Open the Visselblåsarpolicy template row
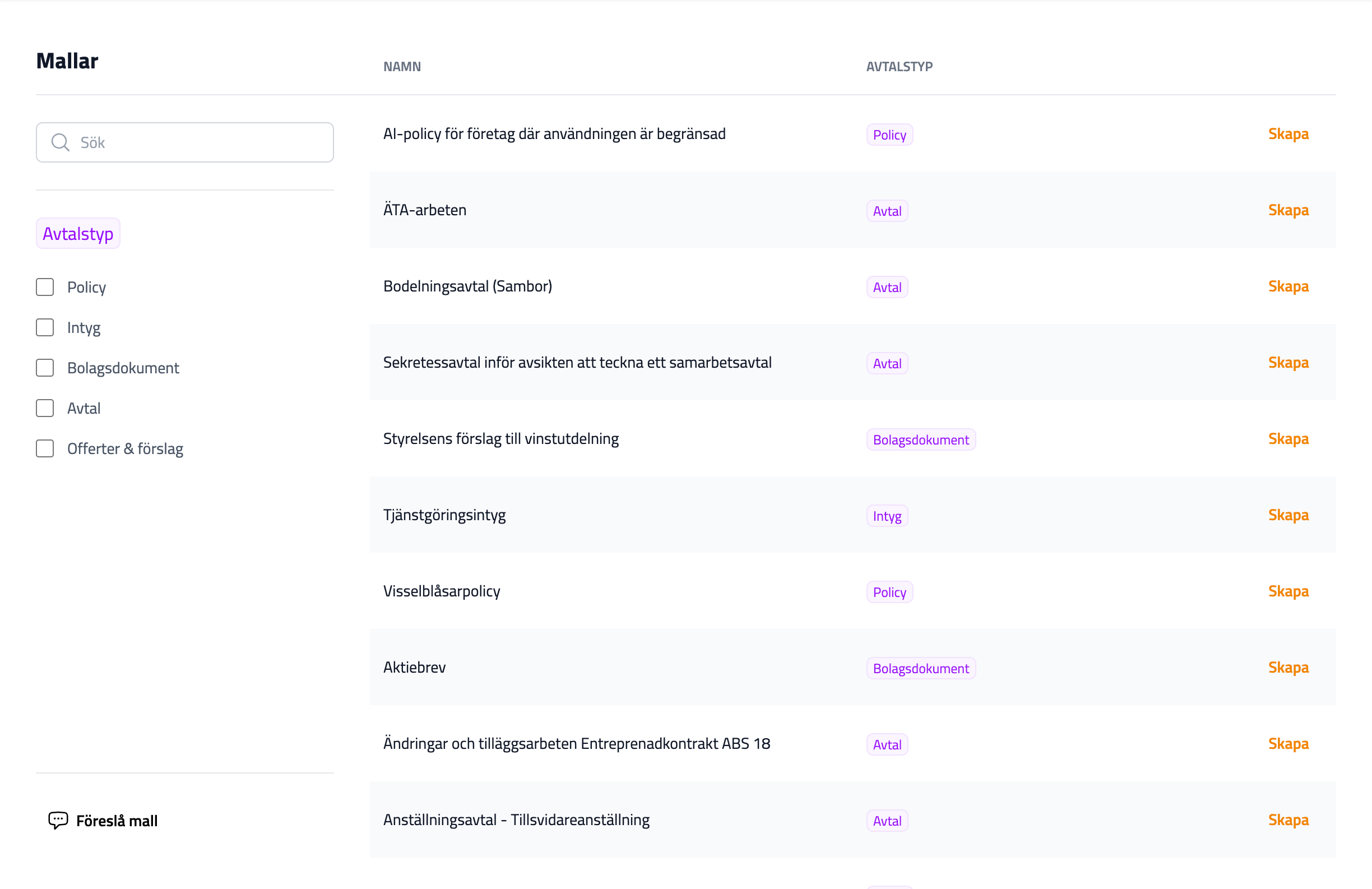The image size is (1372, 889). click(442, 591)
